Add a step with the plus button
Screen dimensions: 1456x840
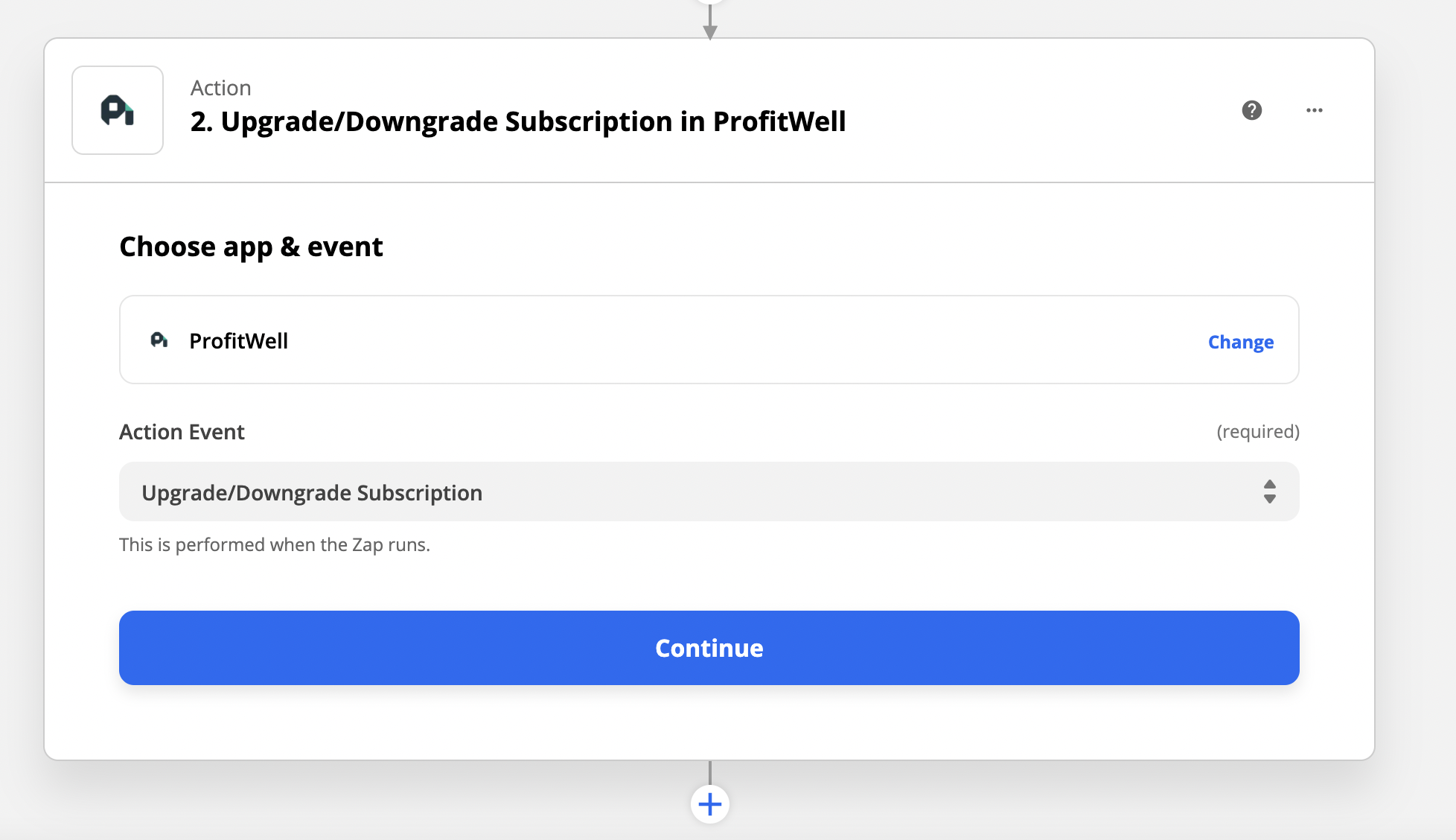[x=710, y=804]
